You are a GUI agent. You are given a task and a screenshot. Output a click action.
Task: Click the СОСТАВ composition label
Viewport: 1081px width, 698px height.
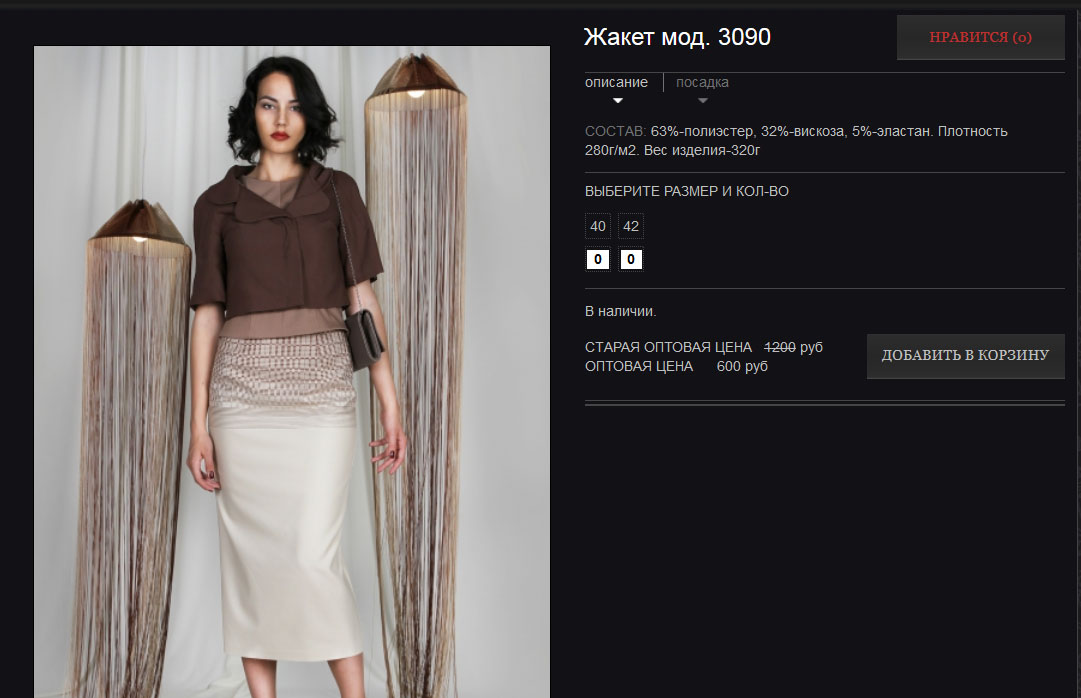615,131
